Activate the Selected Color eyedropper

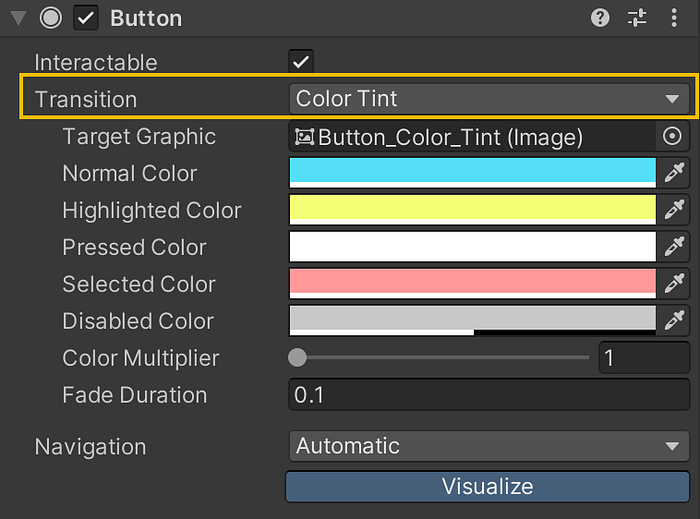pyautogui.click(x=675, y=284)
